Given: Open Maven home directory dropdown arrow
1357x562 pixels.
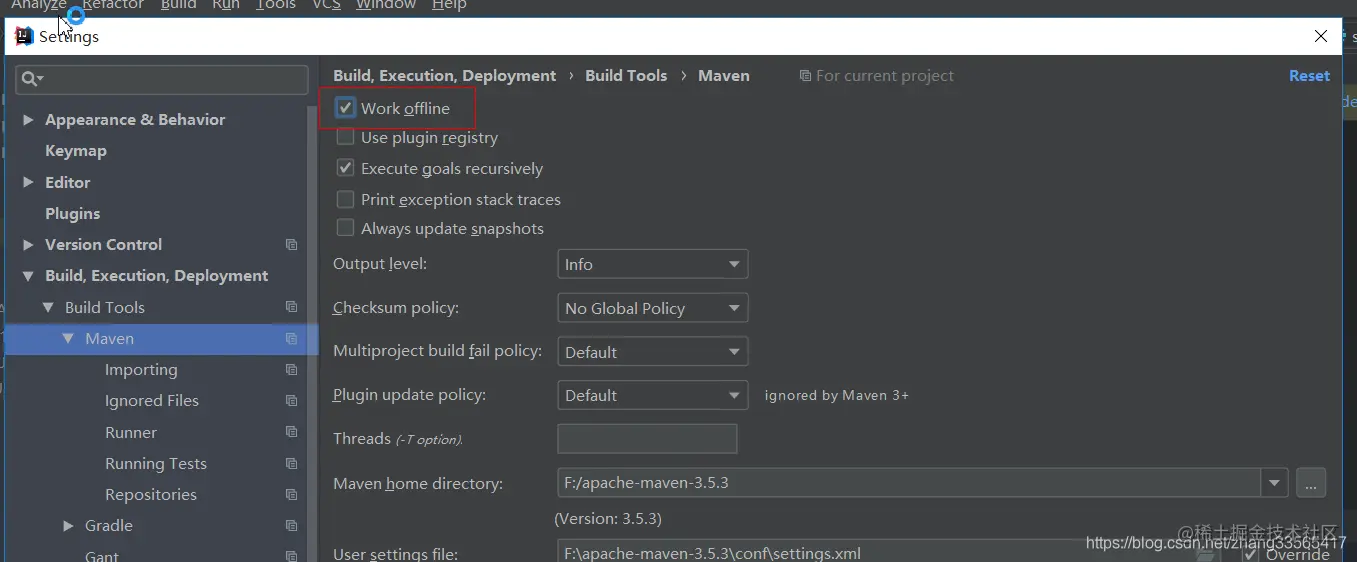Looking at the screenshot, I should [1274, 483].
